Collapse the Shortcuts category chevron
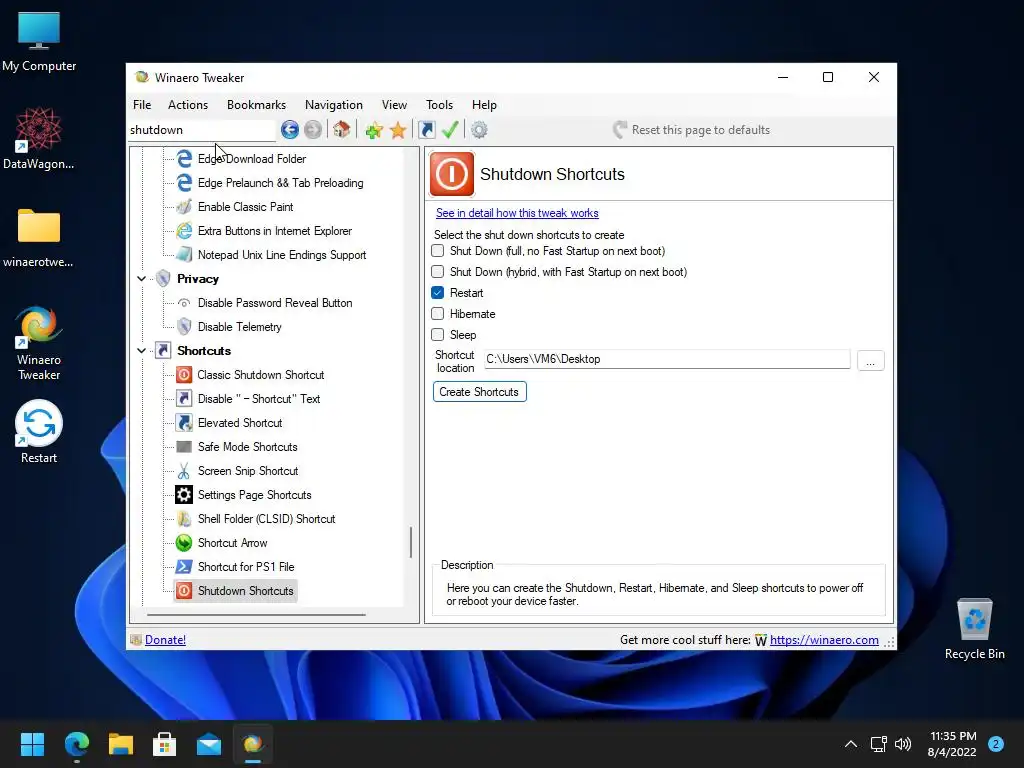The width and height of the screenshot is (1024, 768). point(141,351)
